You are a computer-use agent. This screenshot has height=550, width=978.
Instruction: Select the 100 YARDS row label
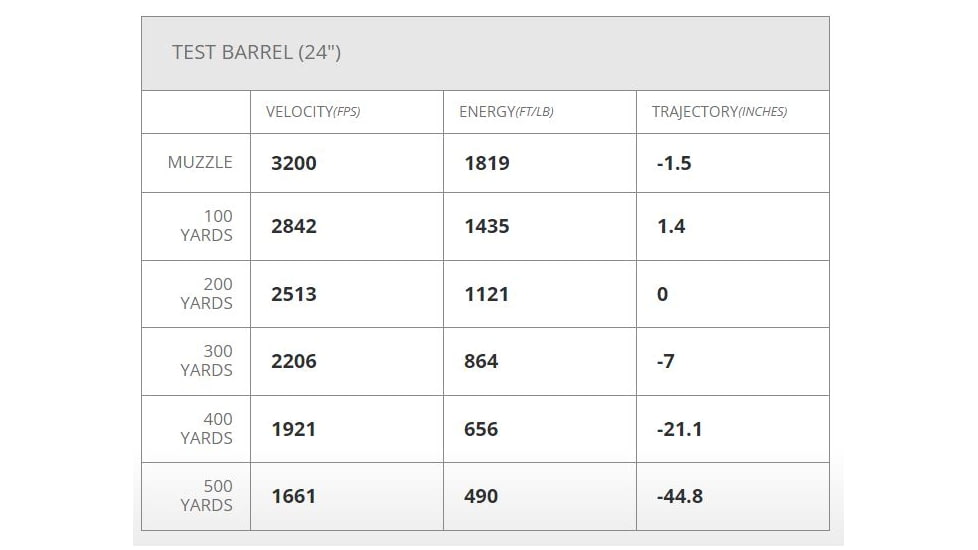pos(207,226)
